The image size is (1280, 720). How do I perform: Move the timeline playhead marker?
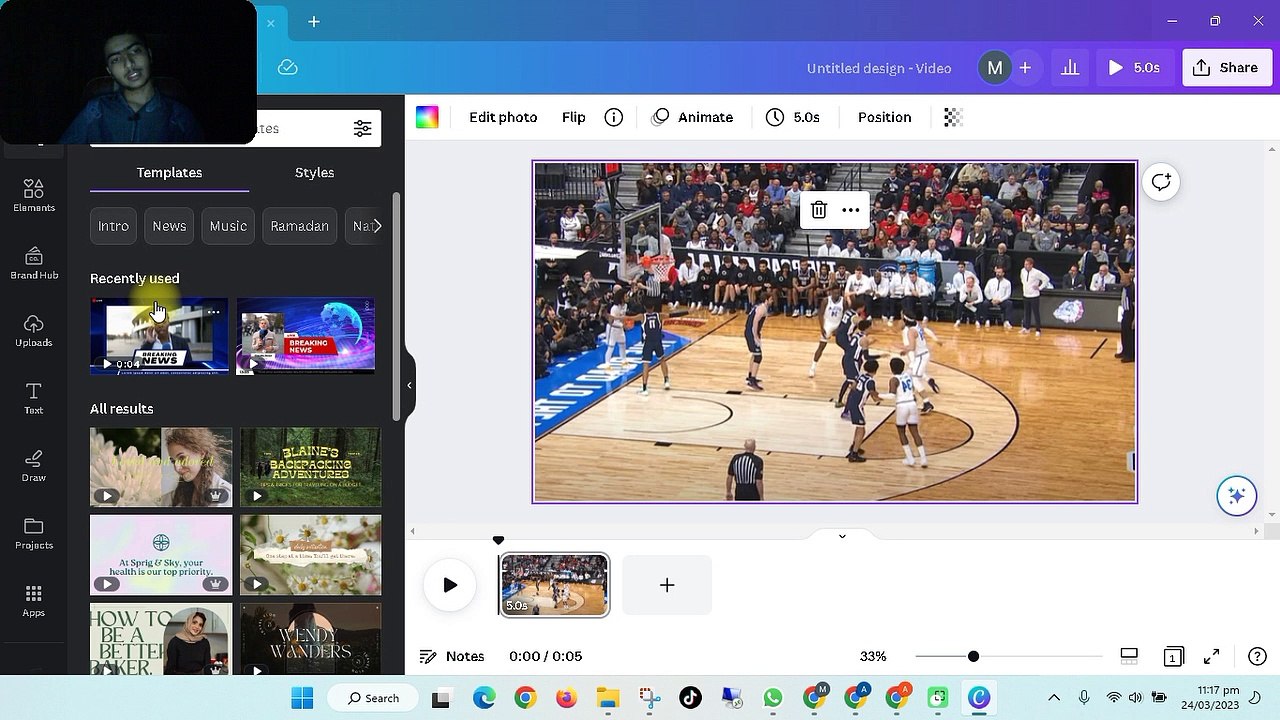(x=498, y=541)
